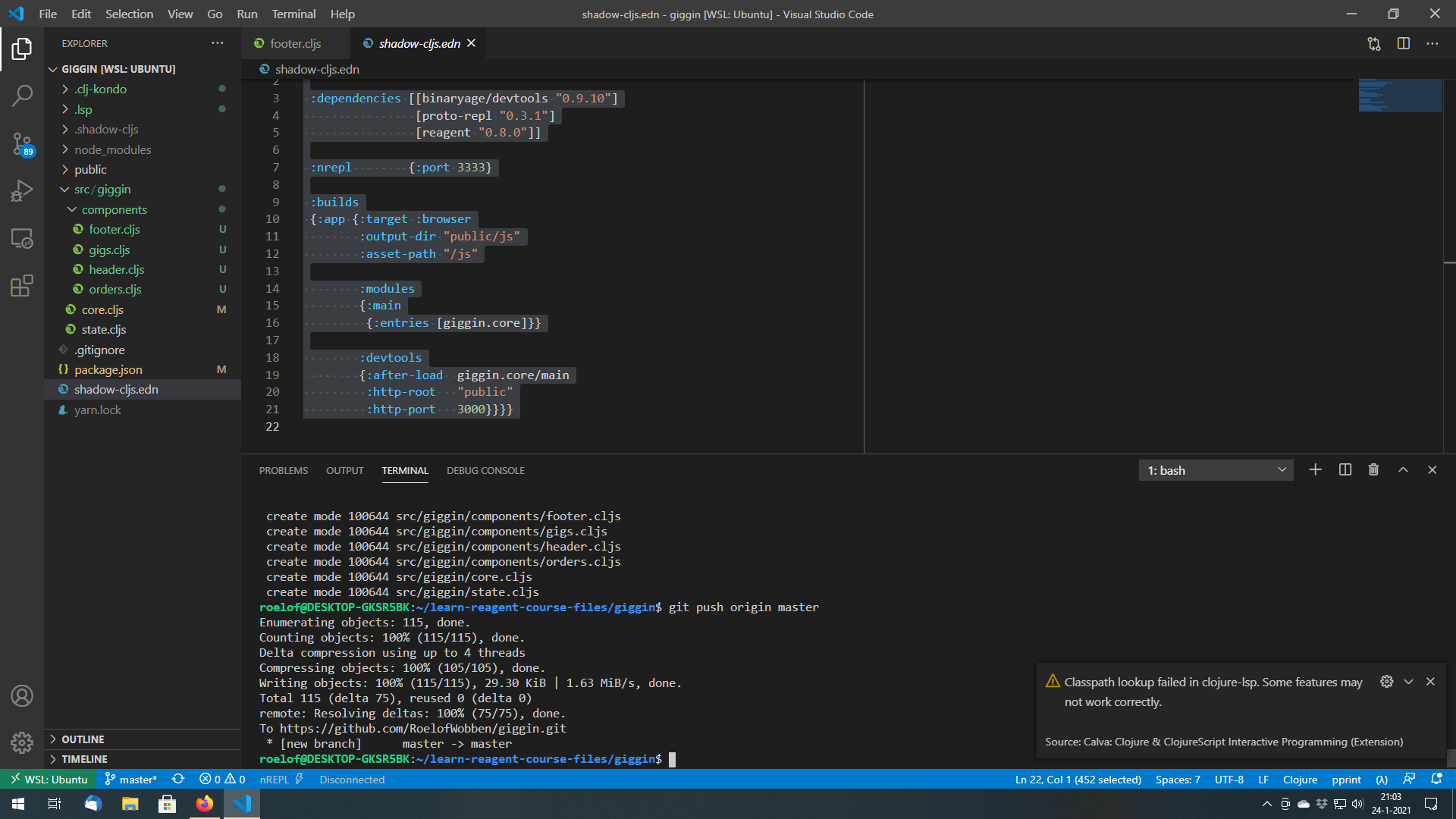The width and height of the screenshot is (1456, 819).
Task: Kill the terminal using trash icon
Action: (1373, 469)
